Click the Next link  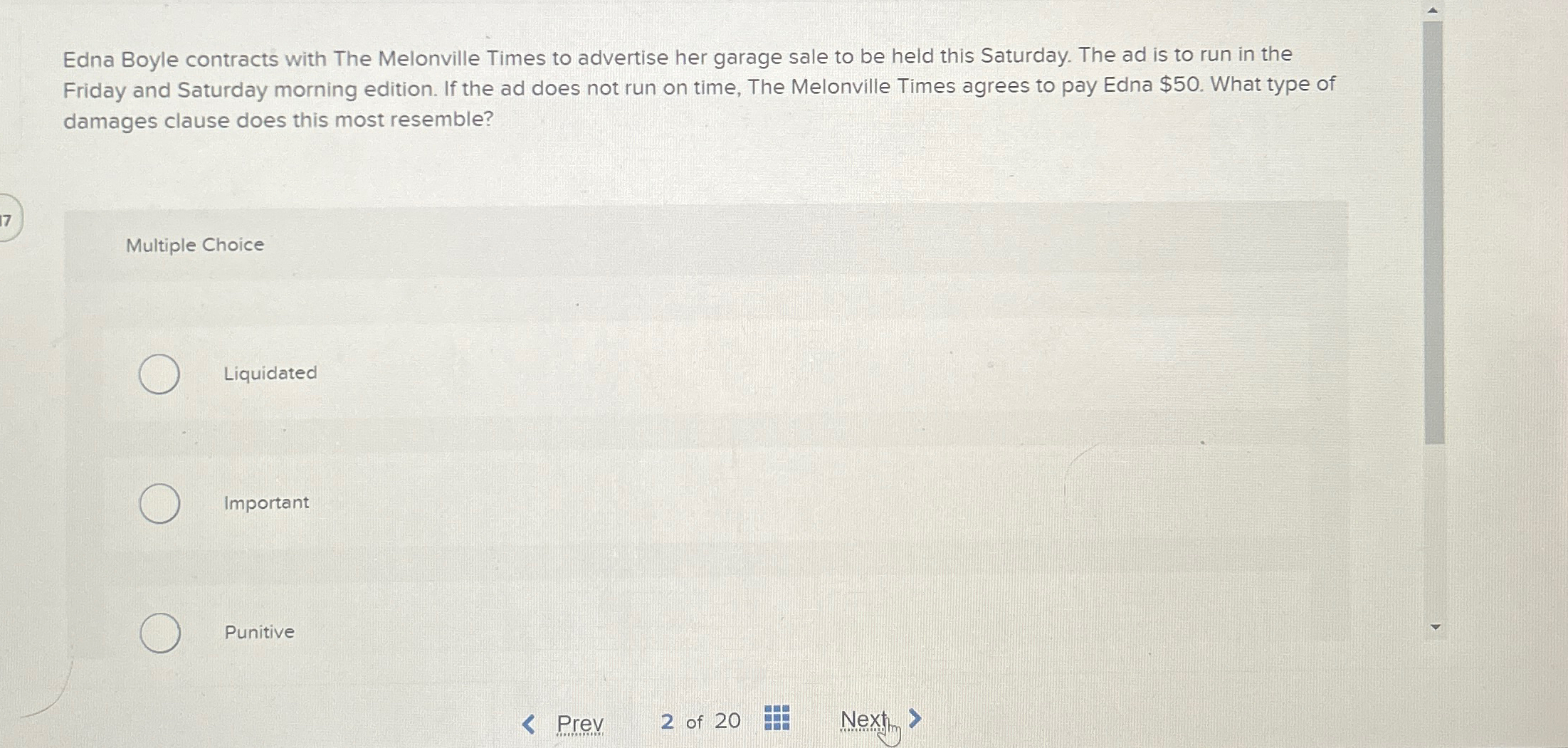[863, 720]
